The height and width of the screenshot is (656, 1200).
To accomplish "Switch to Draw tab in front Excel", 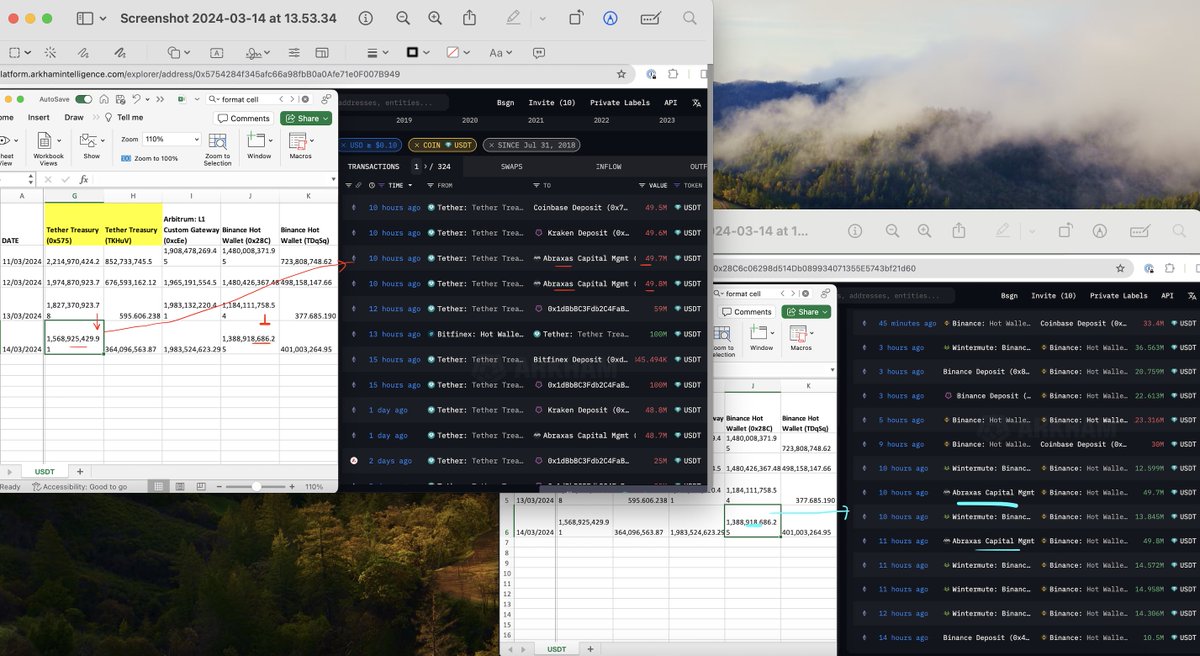I will click(x=74, y=117).
